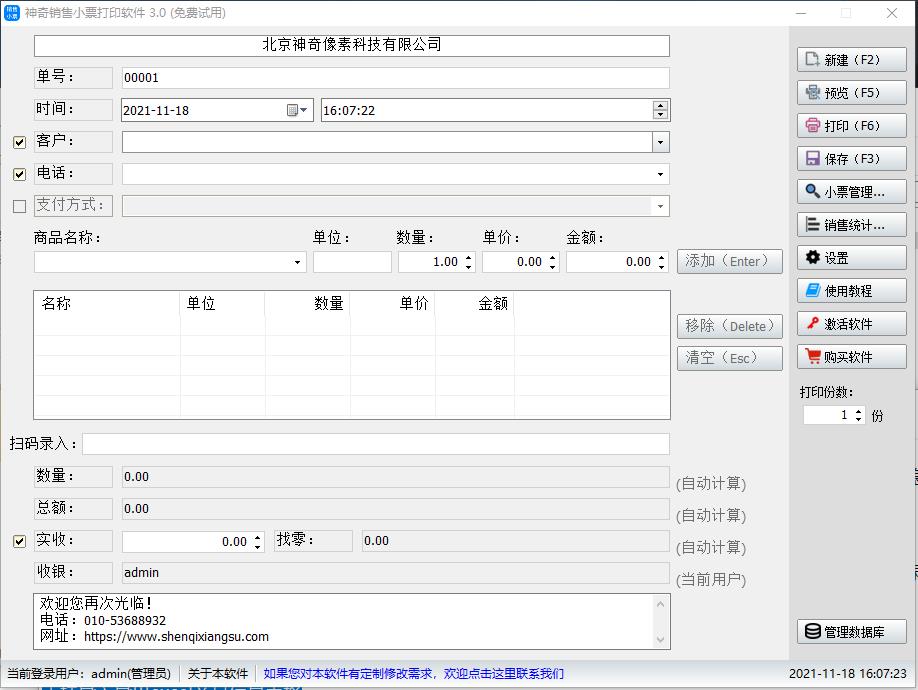Open the 预览 (F5) print preview

pos(851,91)
